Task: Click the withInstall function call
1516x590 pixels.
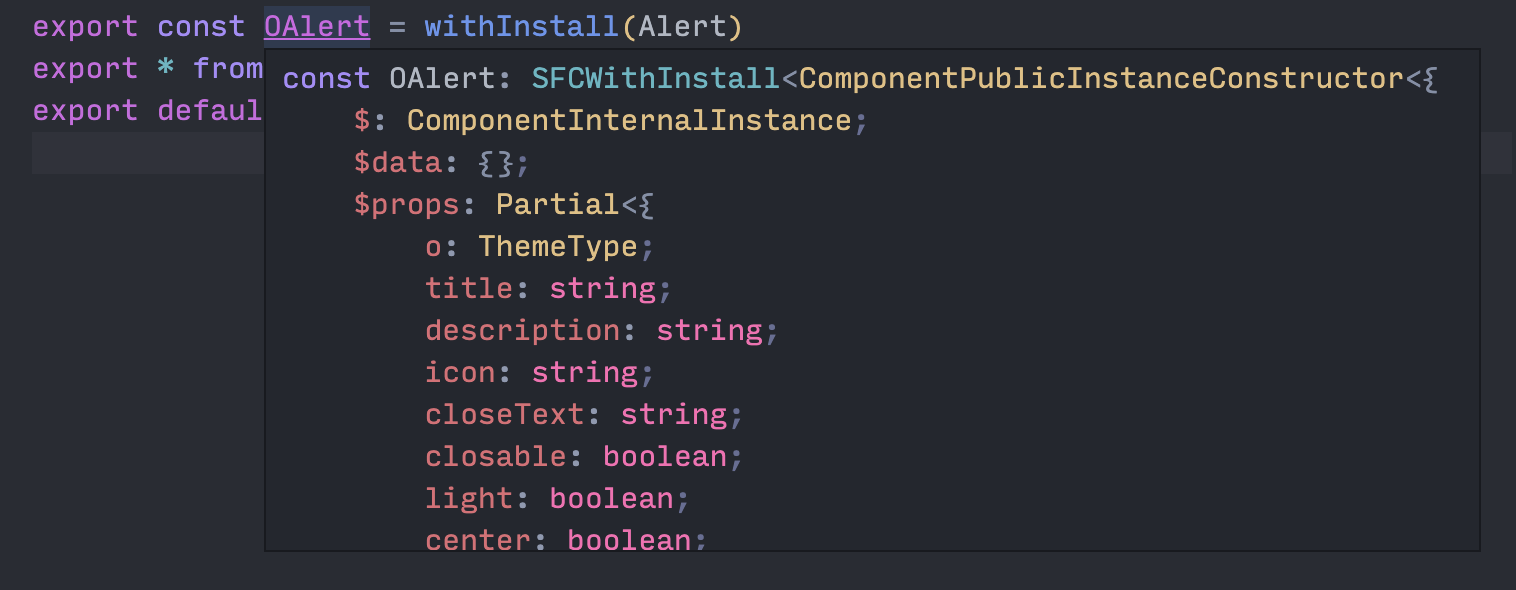Action: pos(522,26)
